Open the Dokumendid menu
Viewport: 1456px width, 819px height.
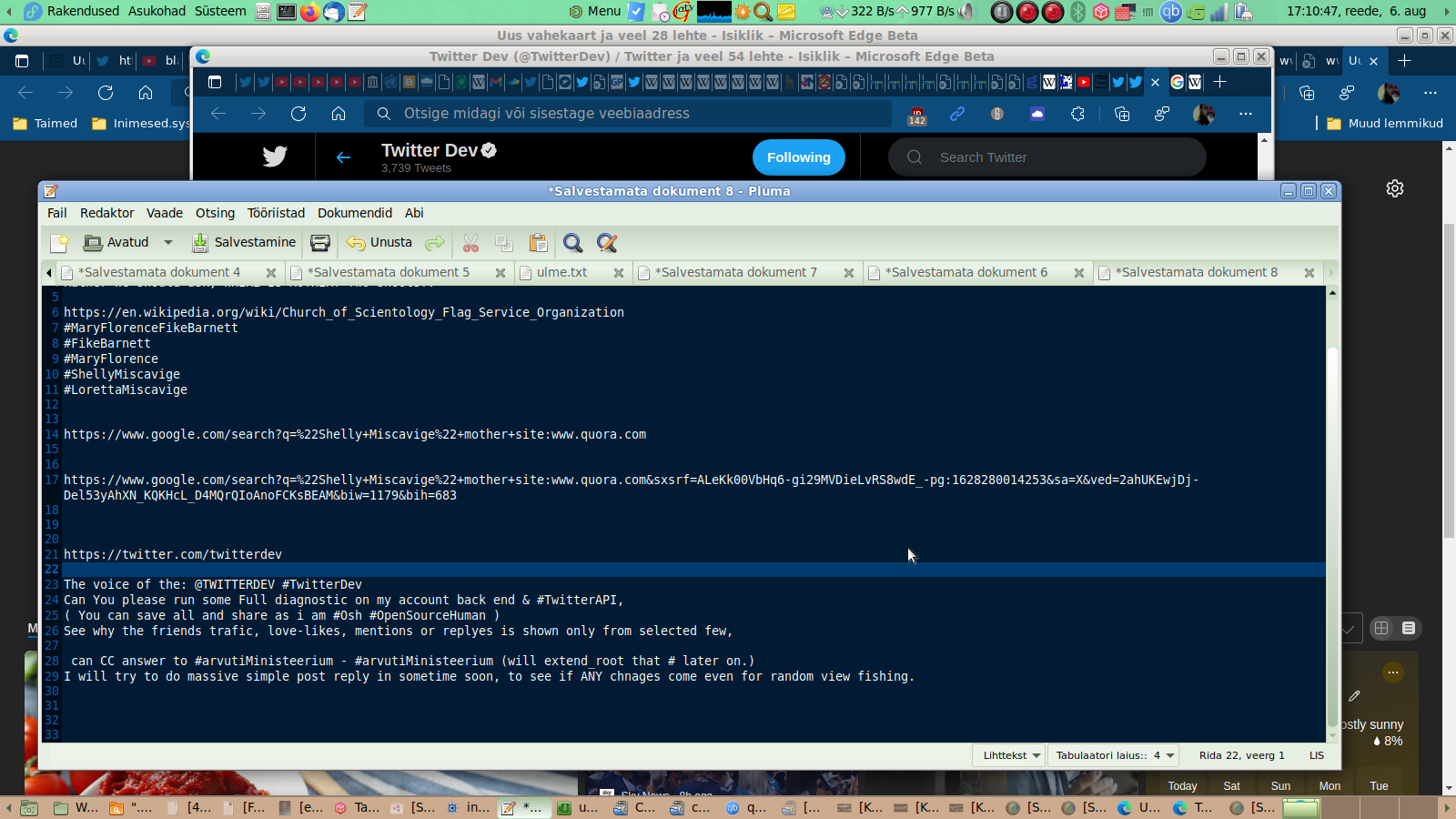click(x=355, y=213)
